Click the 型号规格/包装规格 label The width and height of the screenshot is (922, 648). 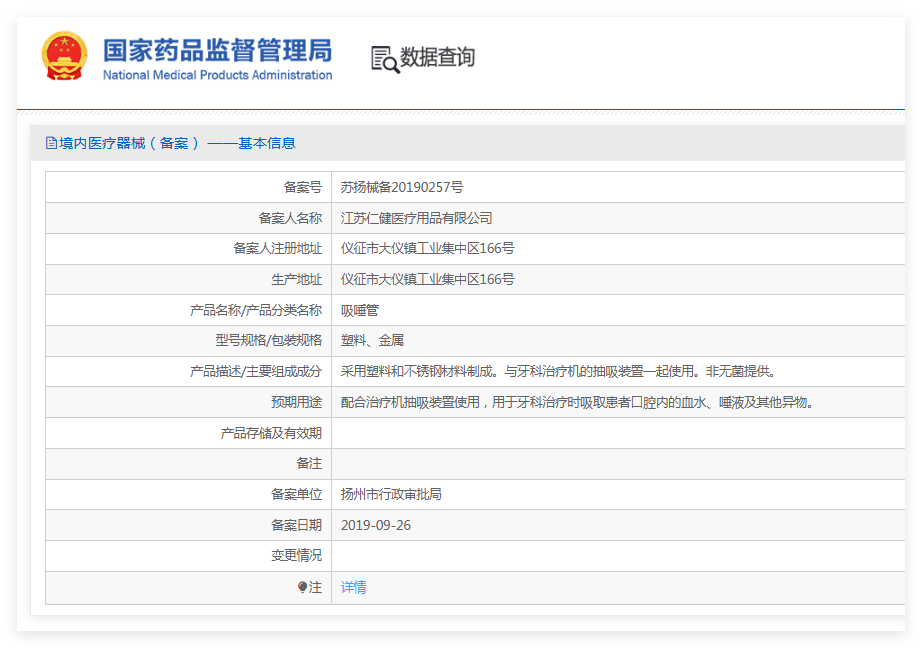tap(269, 340)
